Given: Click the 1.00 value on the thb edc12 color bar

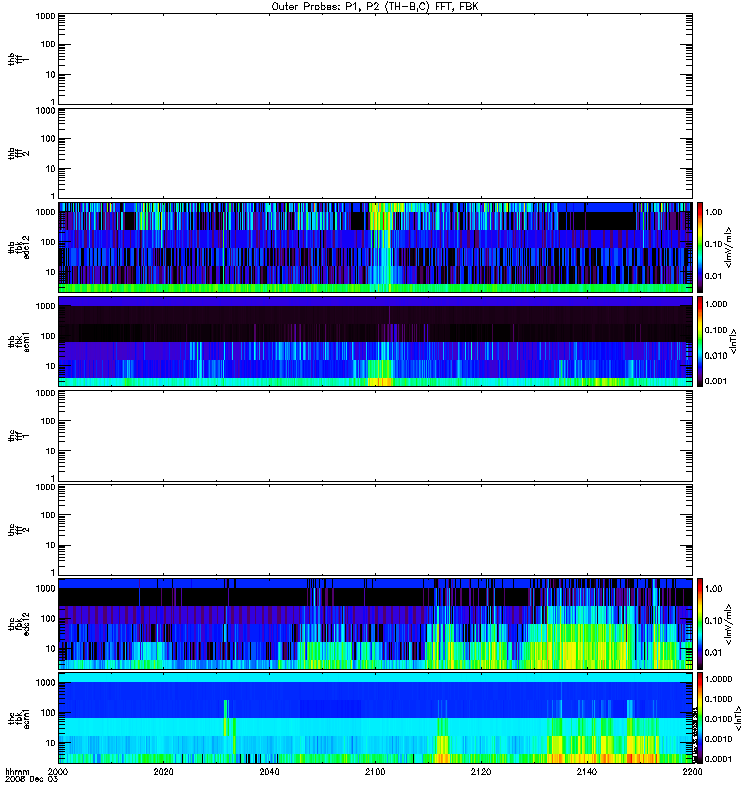Looking at the screenshot, I should click(713, 212).
